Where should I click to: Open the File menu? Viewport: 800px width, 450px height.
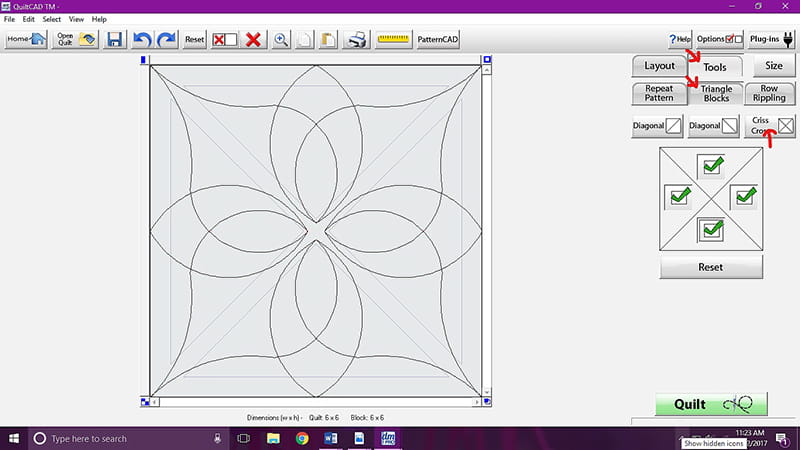click(10, 19)
